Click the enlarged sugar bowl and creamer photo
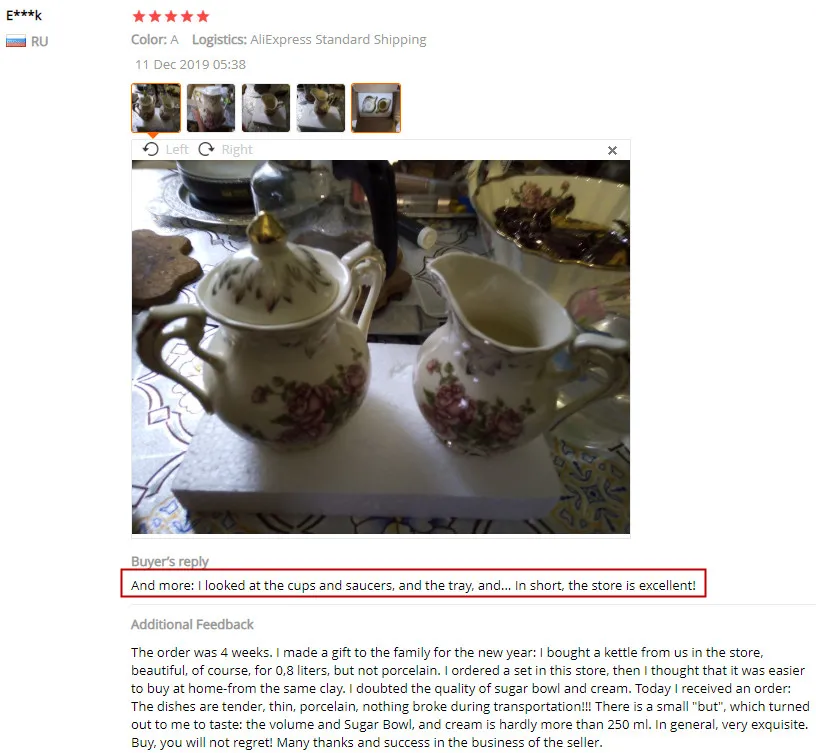 coord(380,347)
